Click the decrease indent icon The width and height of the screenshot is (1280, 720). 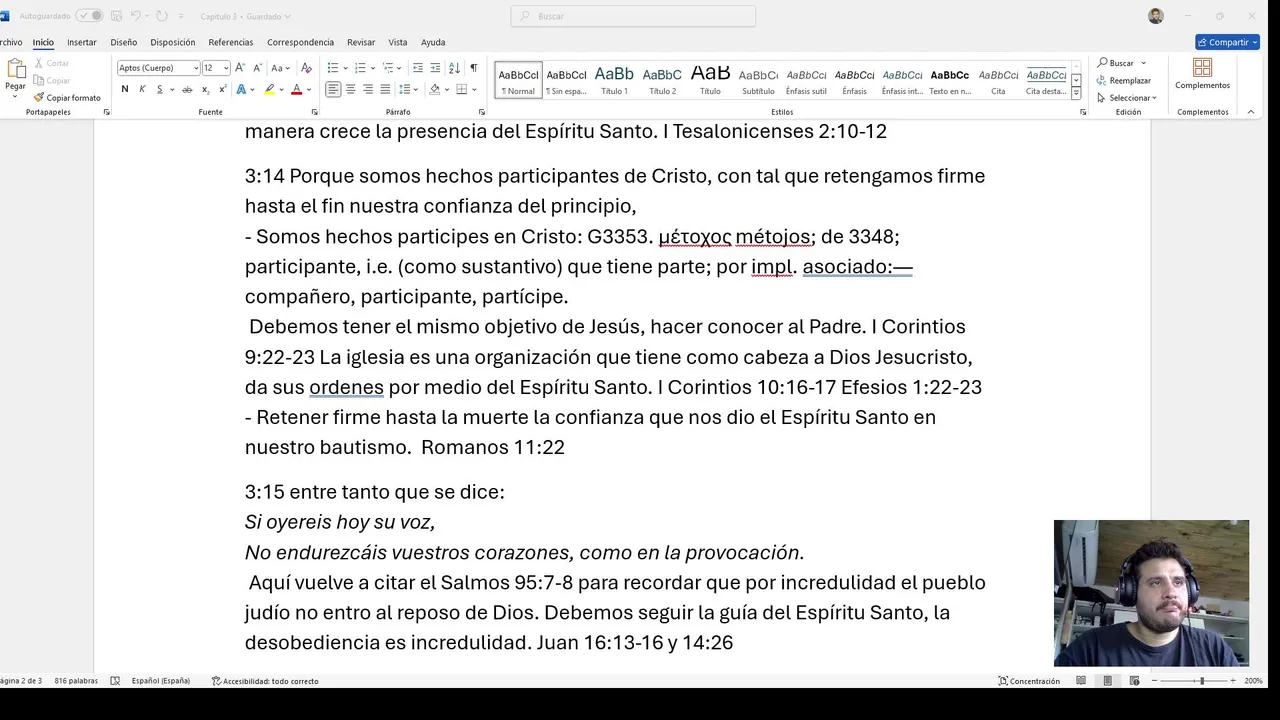[x=418, y=68]
